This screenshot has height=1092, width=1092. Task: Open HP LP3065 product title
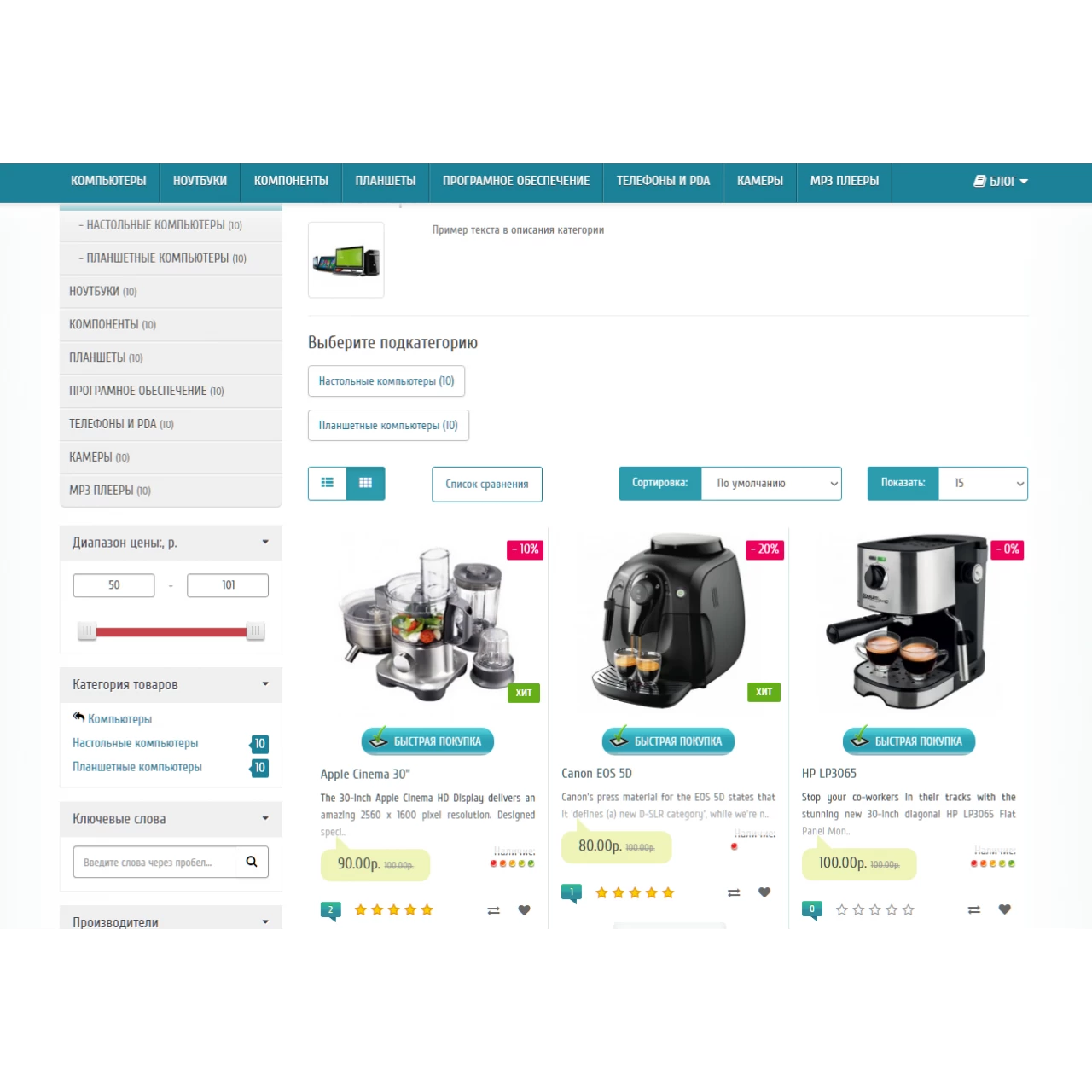[x=828, y=773]
